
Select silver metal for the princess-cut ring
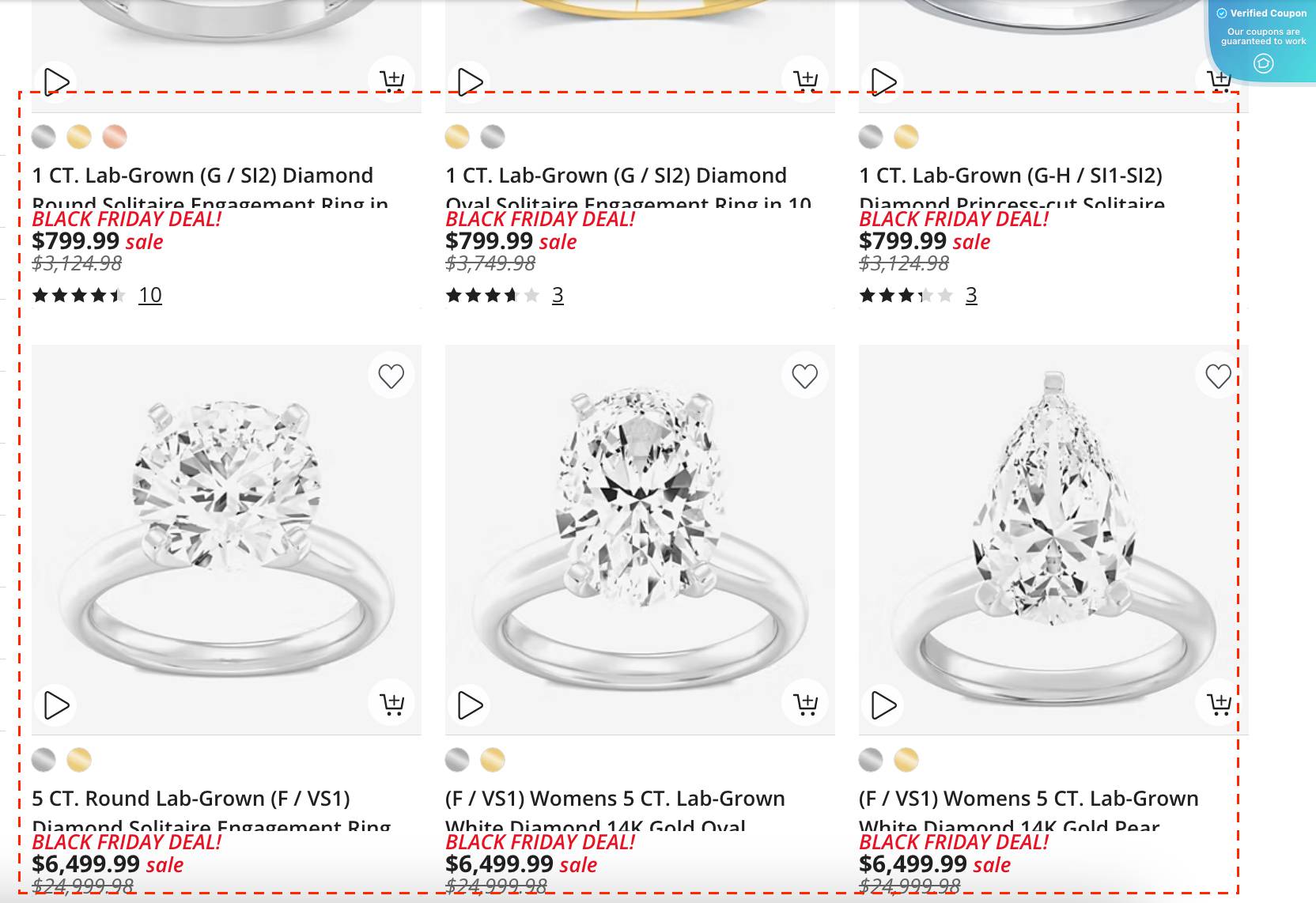point(869,137)
